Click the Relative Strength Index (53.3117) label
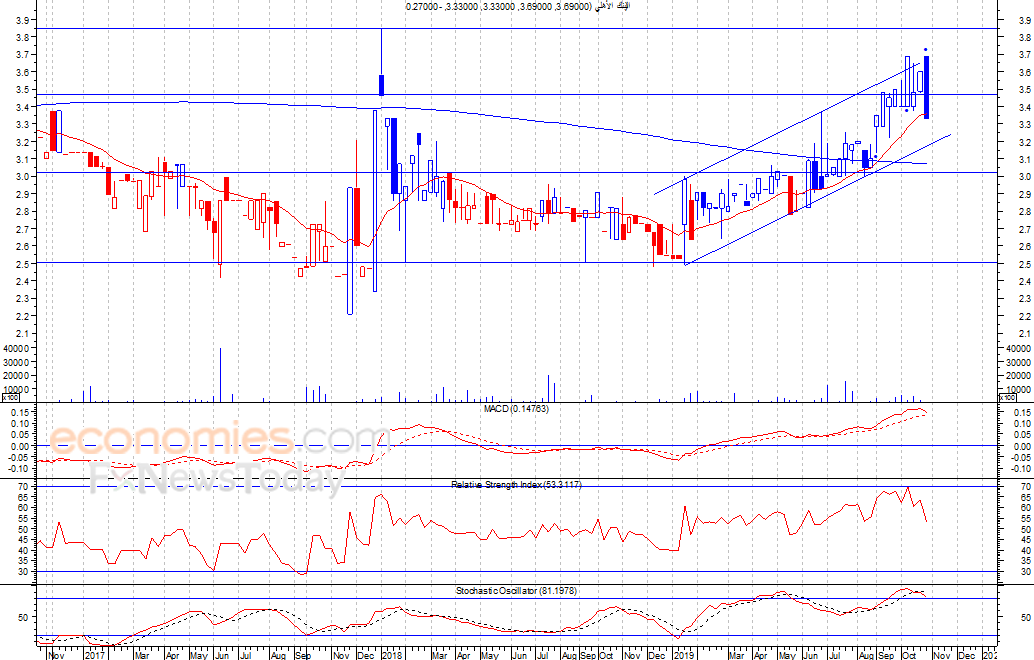 coord(516,485)
